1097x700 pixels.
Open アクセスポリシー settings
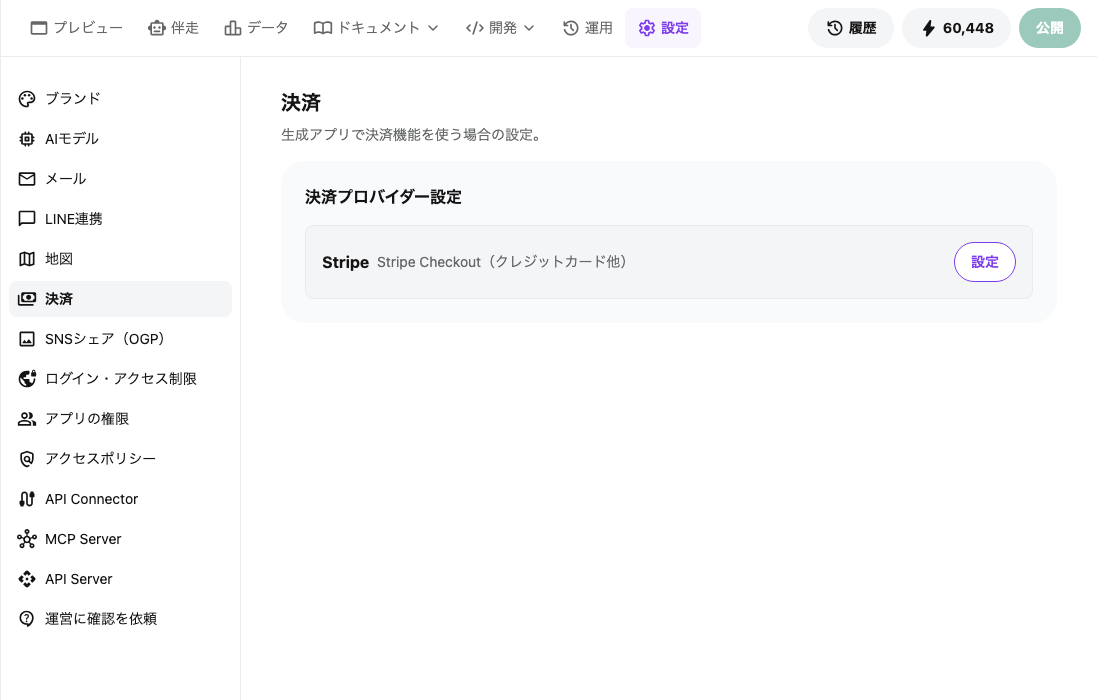coord(120,459)
